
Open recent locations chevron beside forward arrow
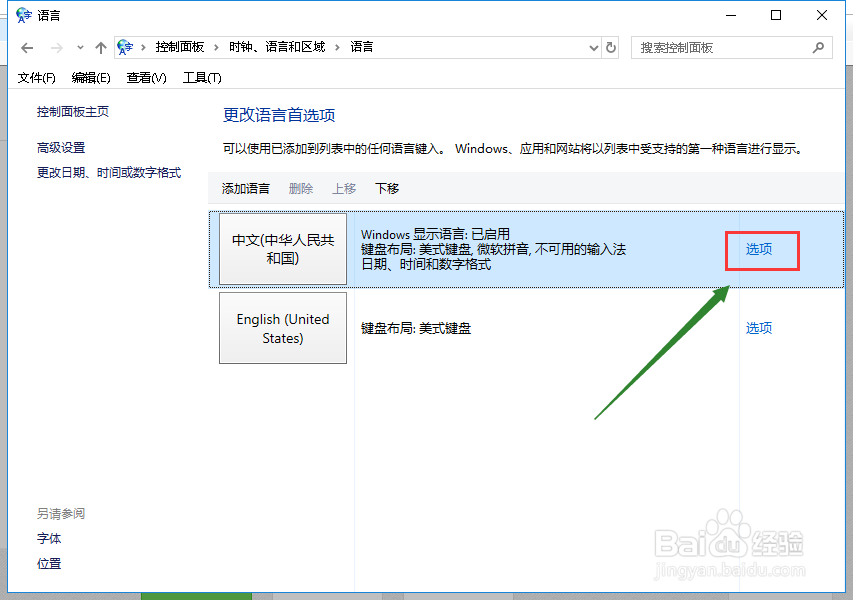click(x=79, y=47)
